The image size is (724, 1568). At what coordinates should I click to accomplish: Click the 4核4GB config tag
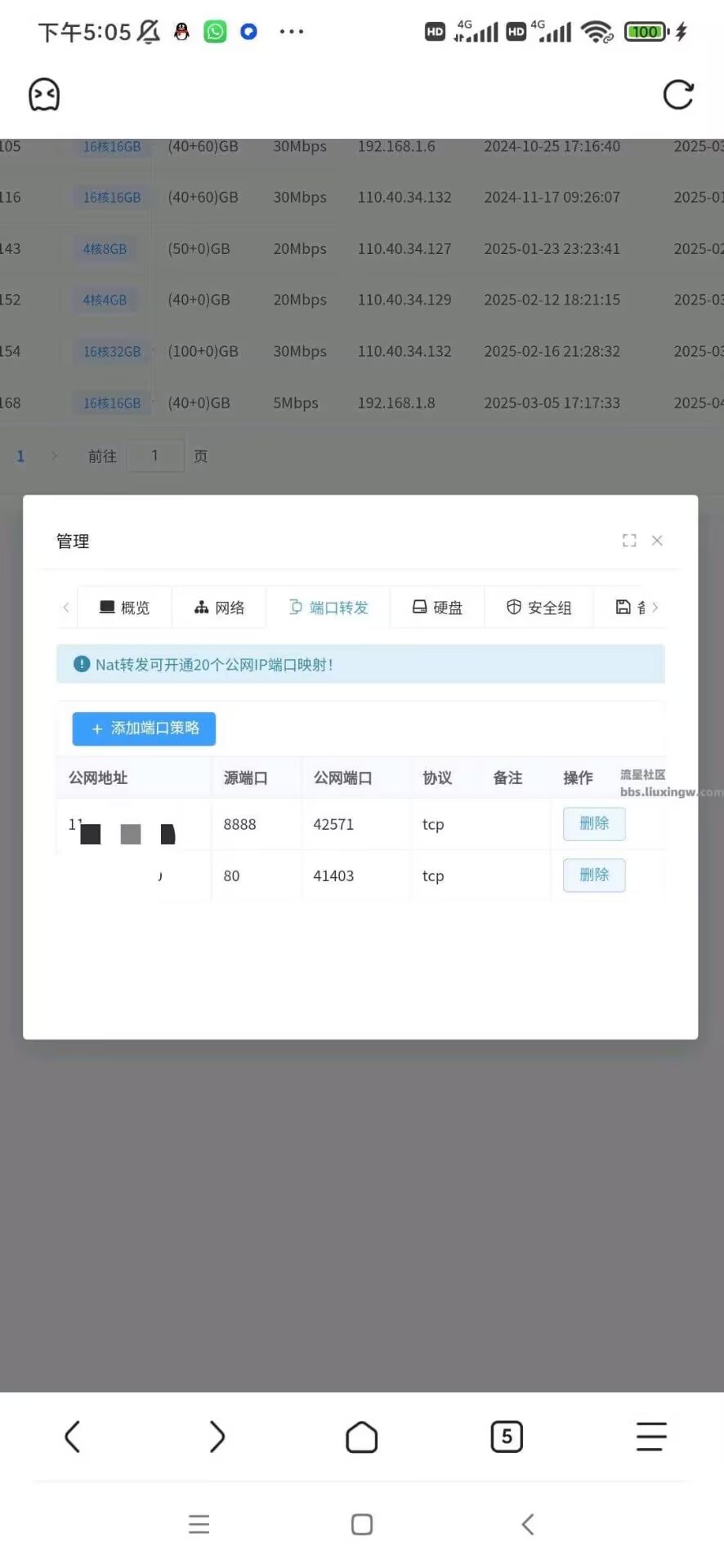point(105,300)
